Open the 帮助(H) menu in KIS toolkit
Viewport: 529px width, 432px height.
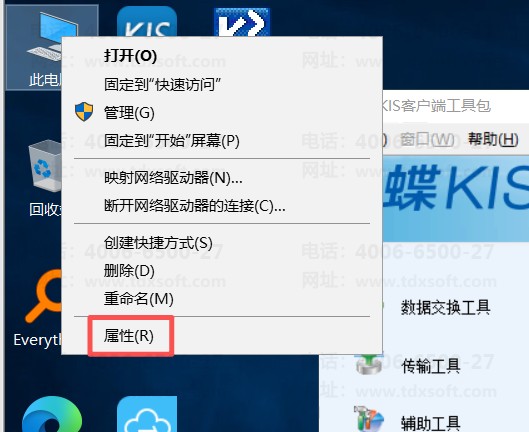[493, 139]
